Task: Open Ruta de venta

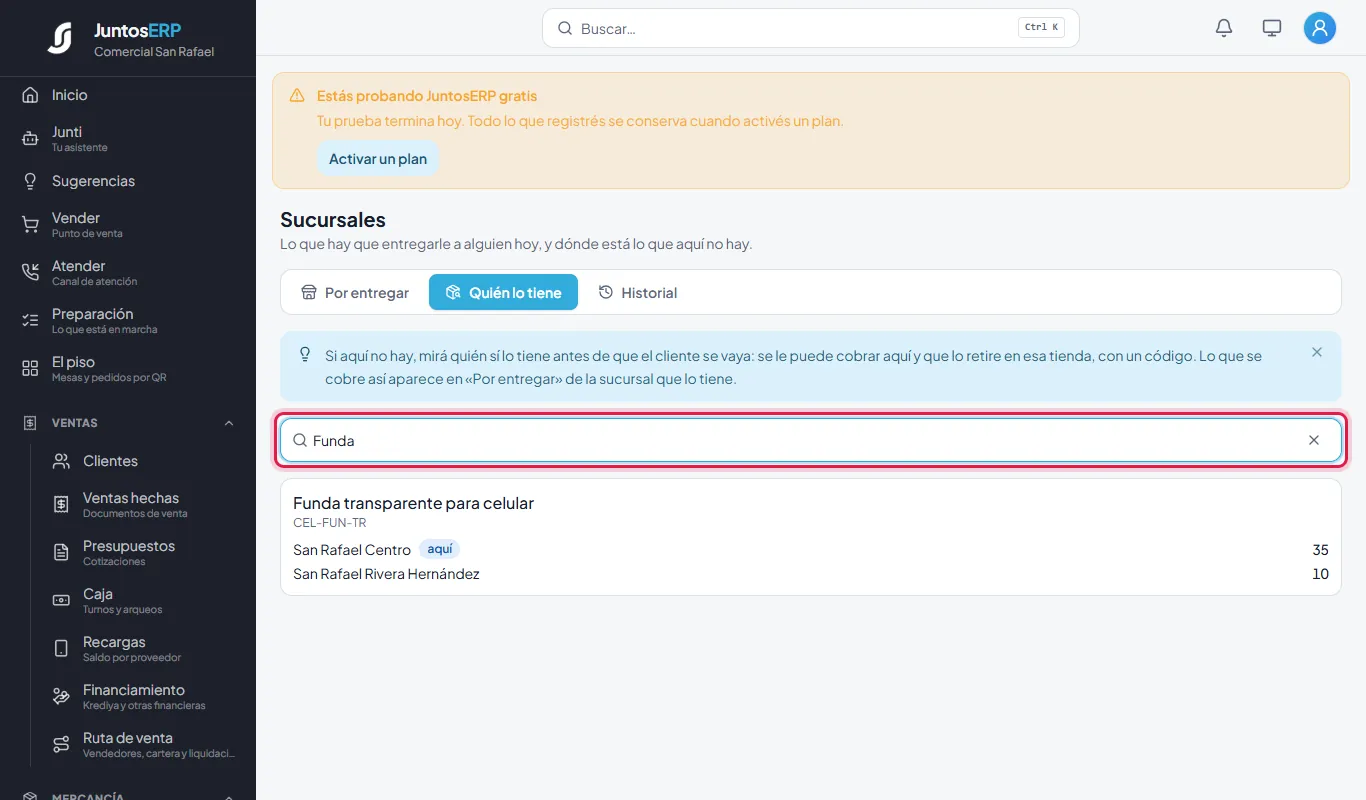Action: [x=143, y=744]
